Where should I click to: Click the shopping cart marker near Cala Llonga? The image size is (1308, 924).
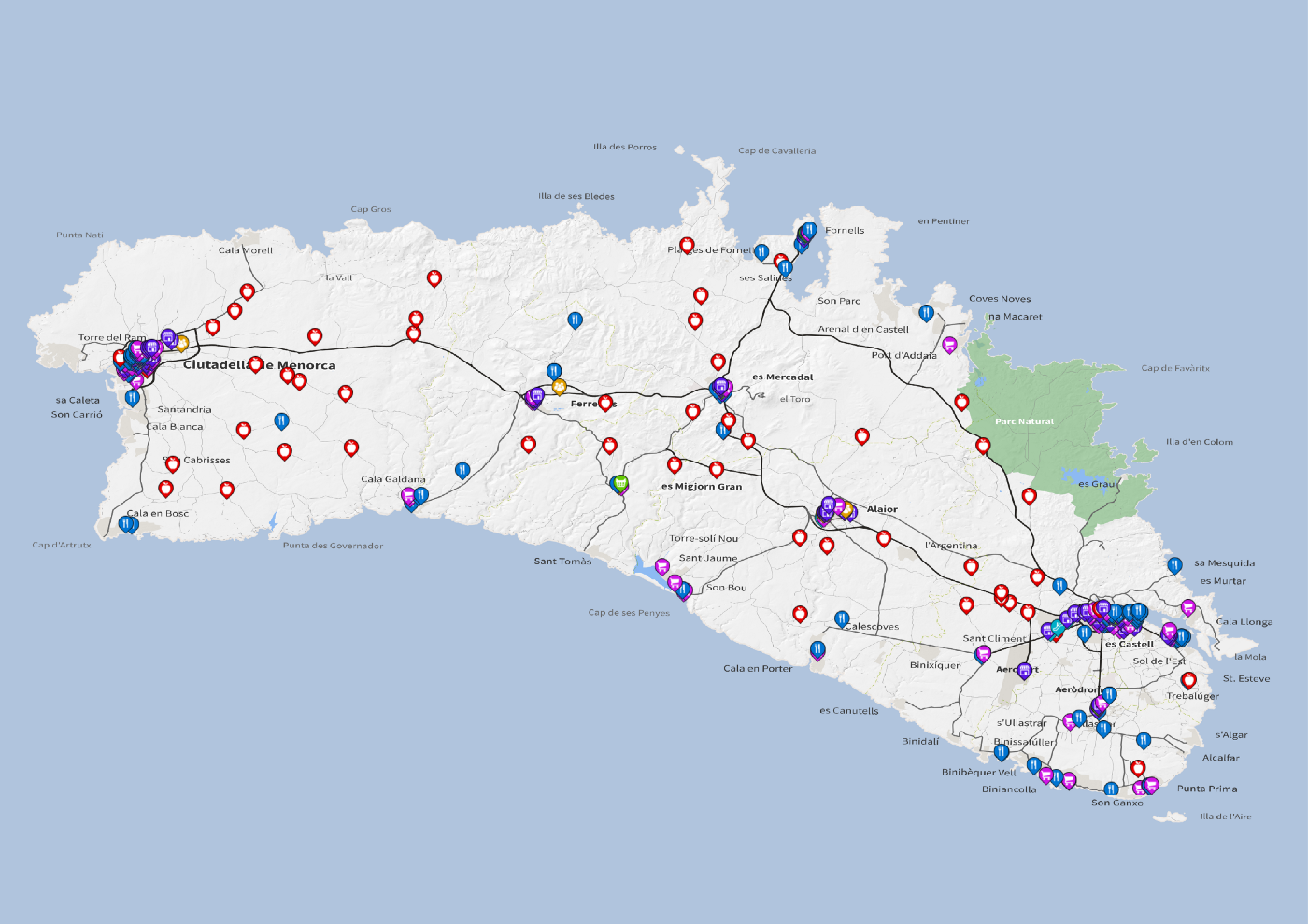1187,607
